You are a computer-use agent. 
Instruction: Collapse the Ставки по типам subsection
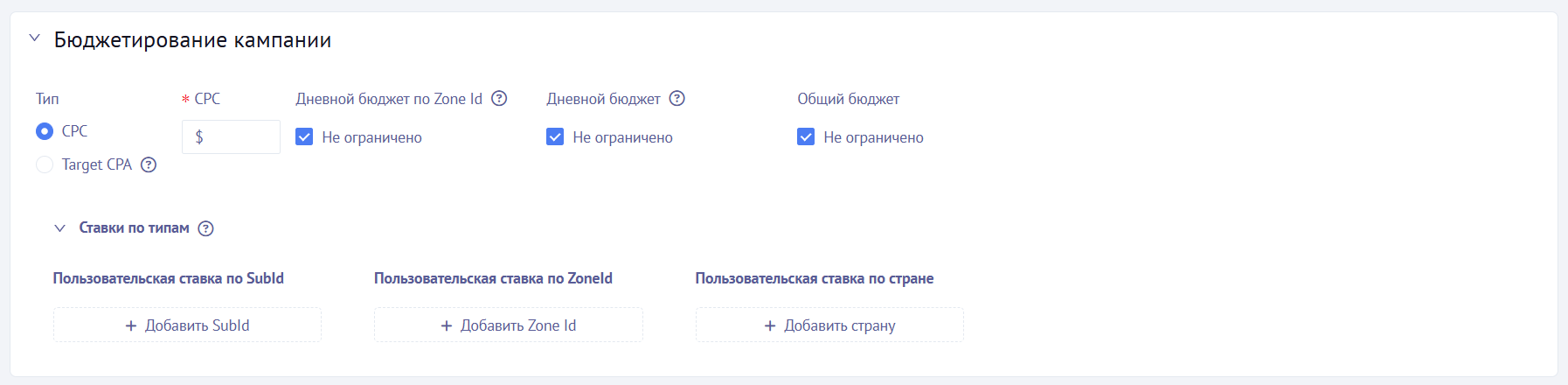click(59, 228)
